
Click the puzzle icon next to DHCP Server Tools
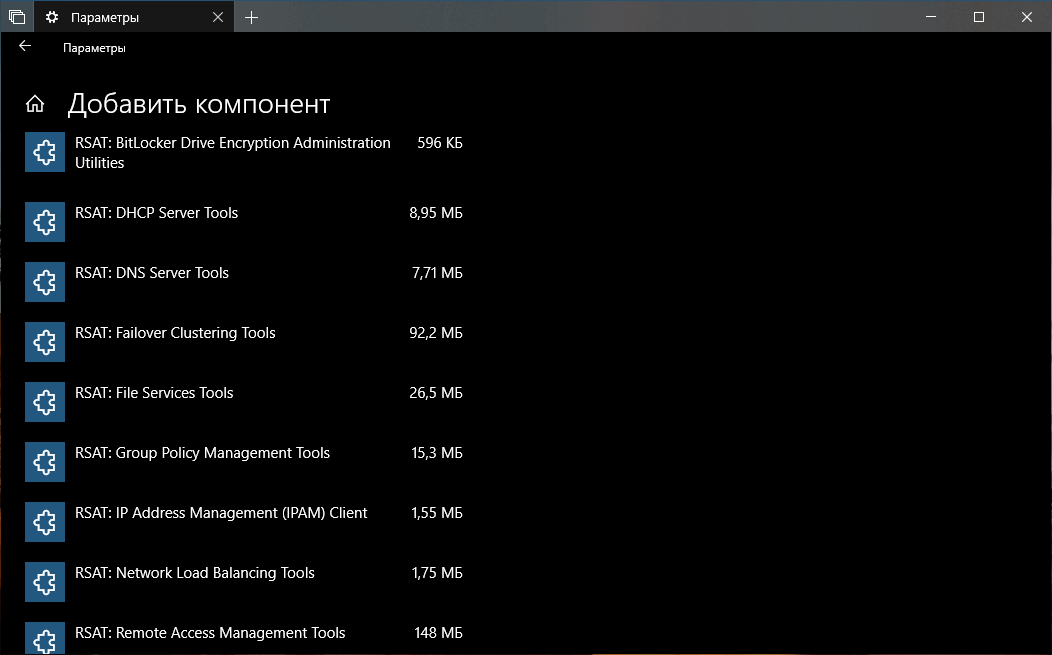45,222
